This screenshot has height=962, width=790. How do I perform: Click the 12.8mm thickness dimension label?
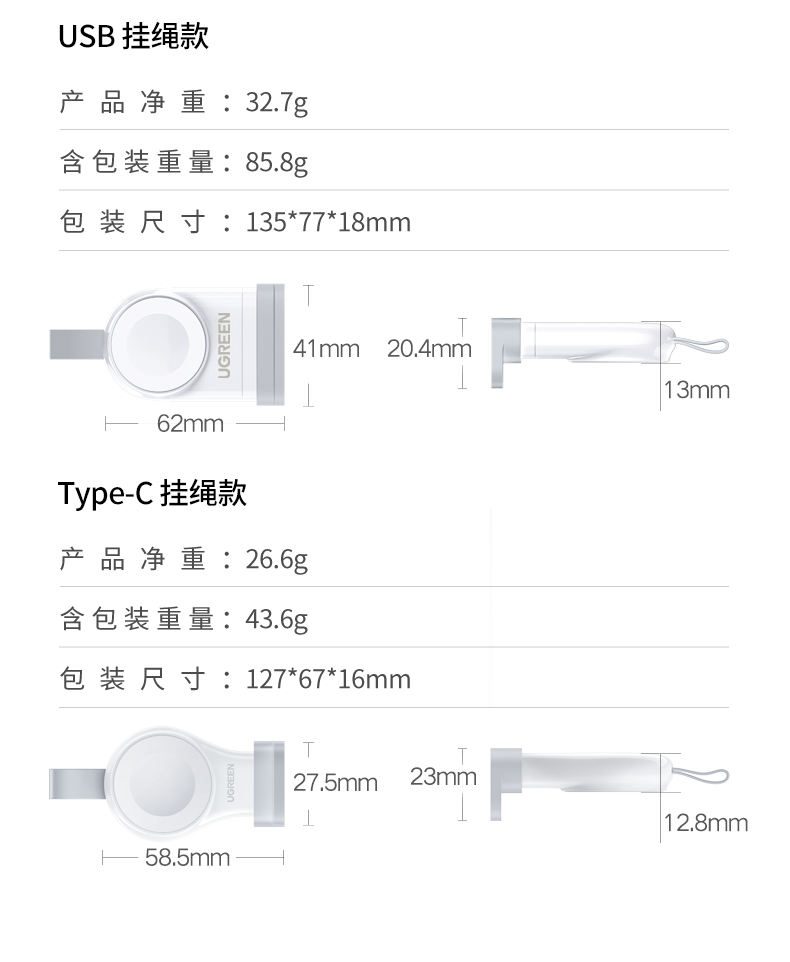point(706,823)
